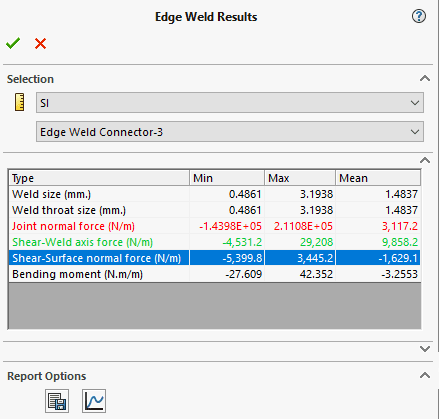Click the Bending moment mean value -3.2553

tap(400, 274)
